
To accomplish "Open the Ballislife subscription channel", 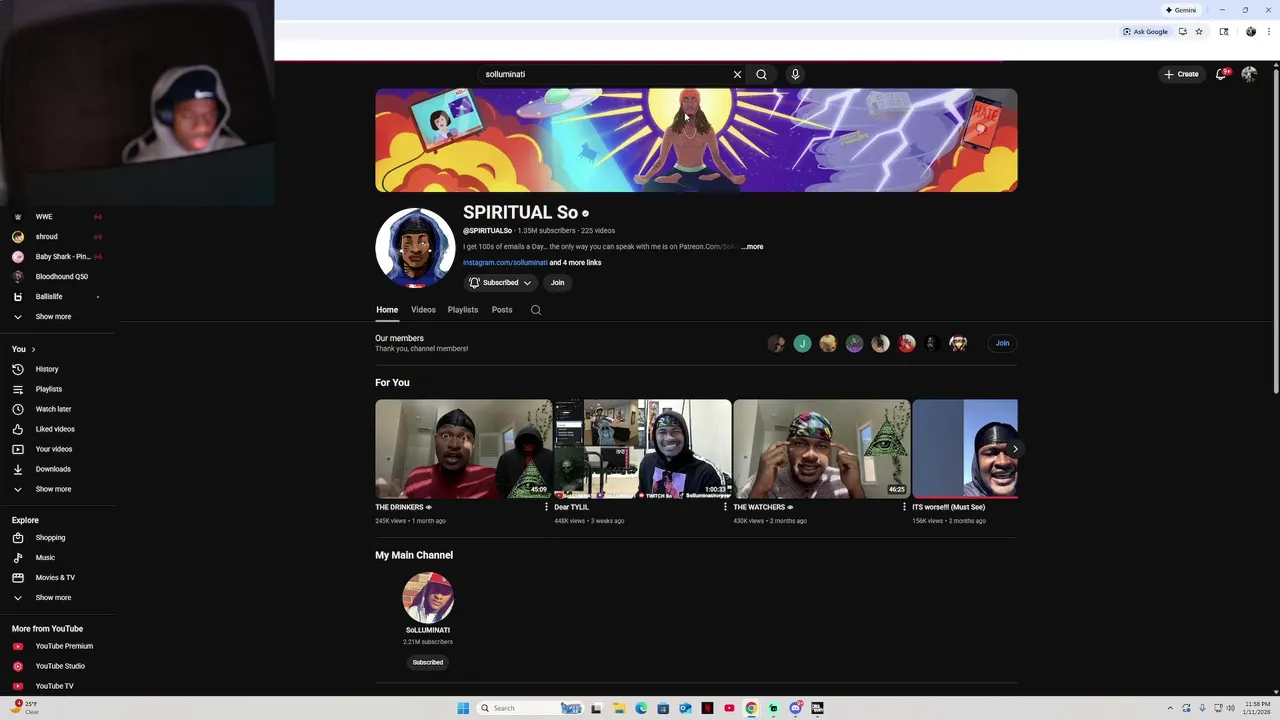I will coord(49,297).
